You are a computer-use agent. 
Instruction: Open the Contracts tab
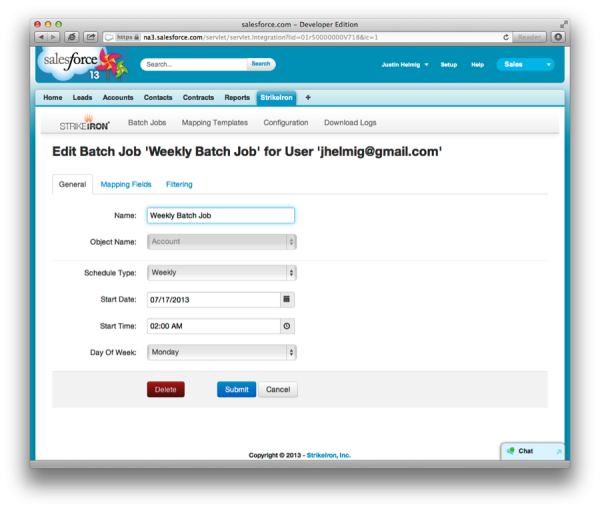198,98
